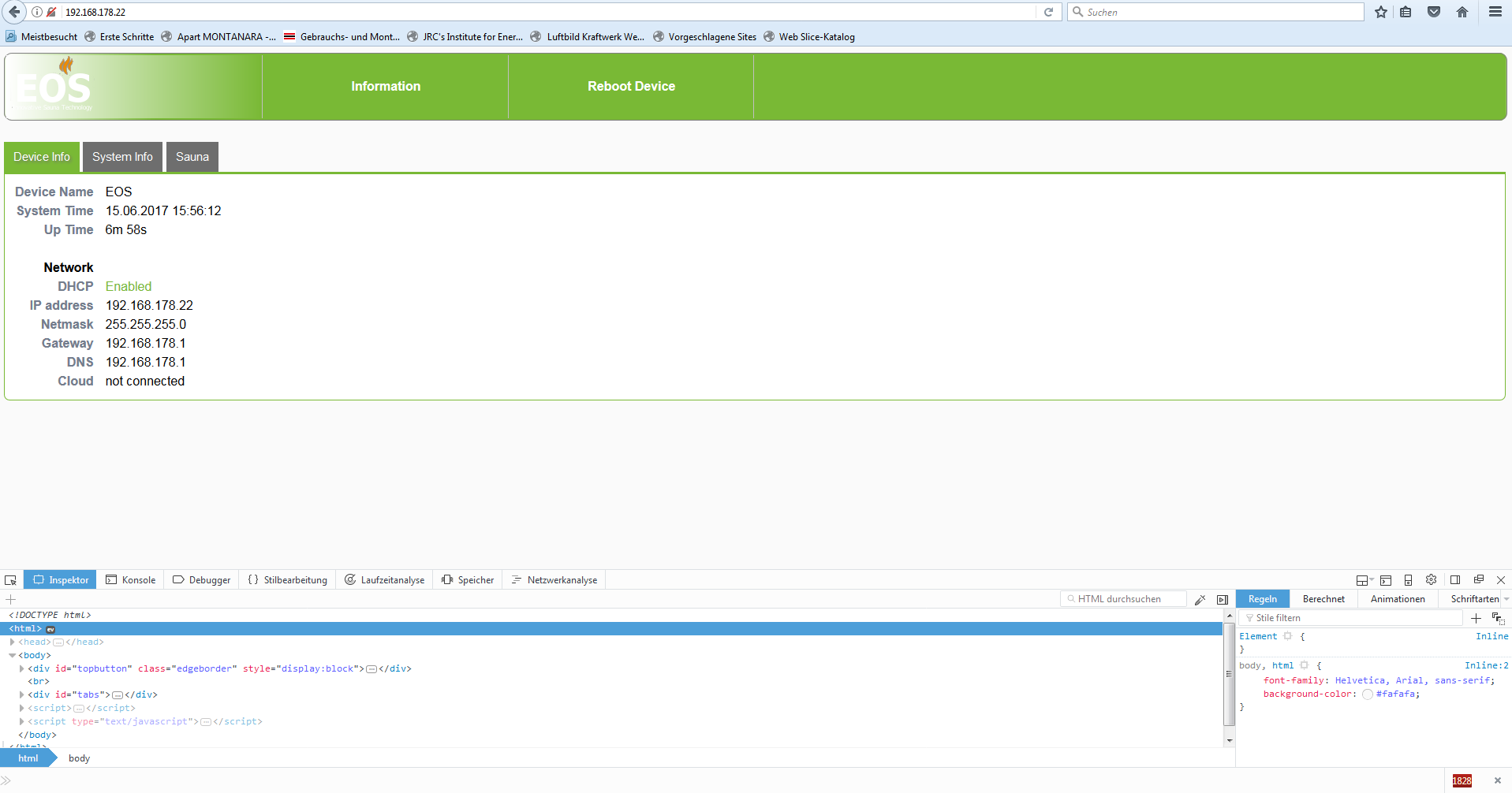Click the HTML durchsuchen search field
Image resolution: width=1512 pixels, height=793 pixels.
click(1123, 599)
